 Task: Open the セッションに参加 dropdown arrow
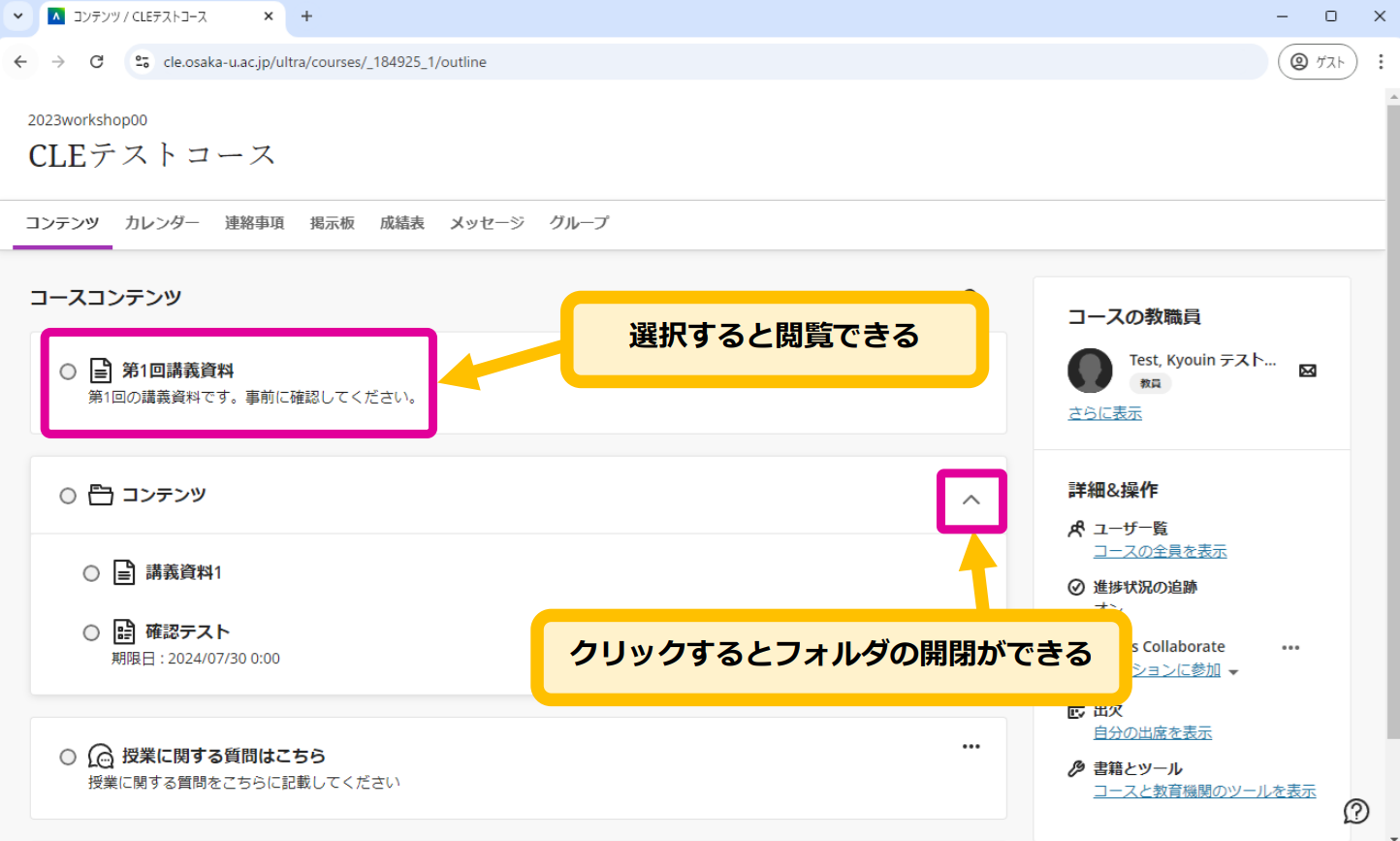coord(1233,671)
